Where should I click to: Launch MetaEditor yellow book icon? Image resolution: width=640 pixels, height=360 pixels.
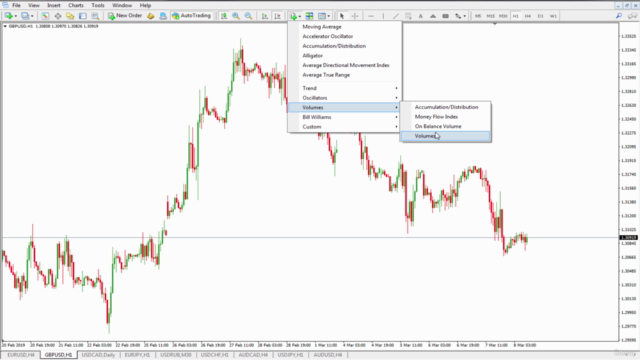click(151, 16)
